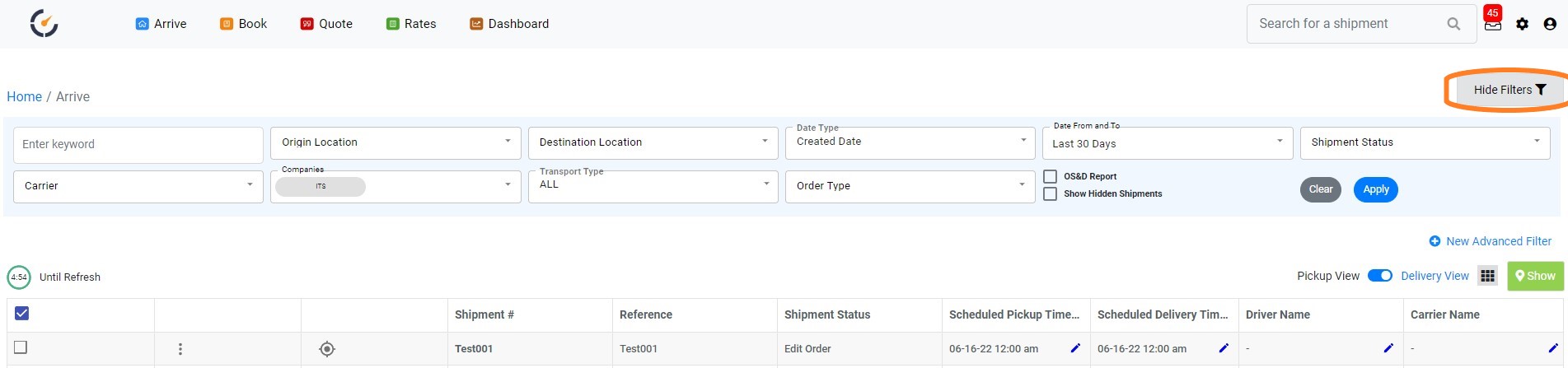Check the Test001 row checkbox
1568x368 pixels.
pos(21,347)
